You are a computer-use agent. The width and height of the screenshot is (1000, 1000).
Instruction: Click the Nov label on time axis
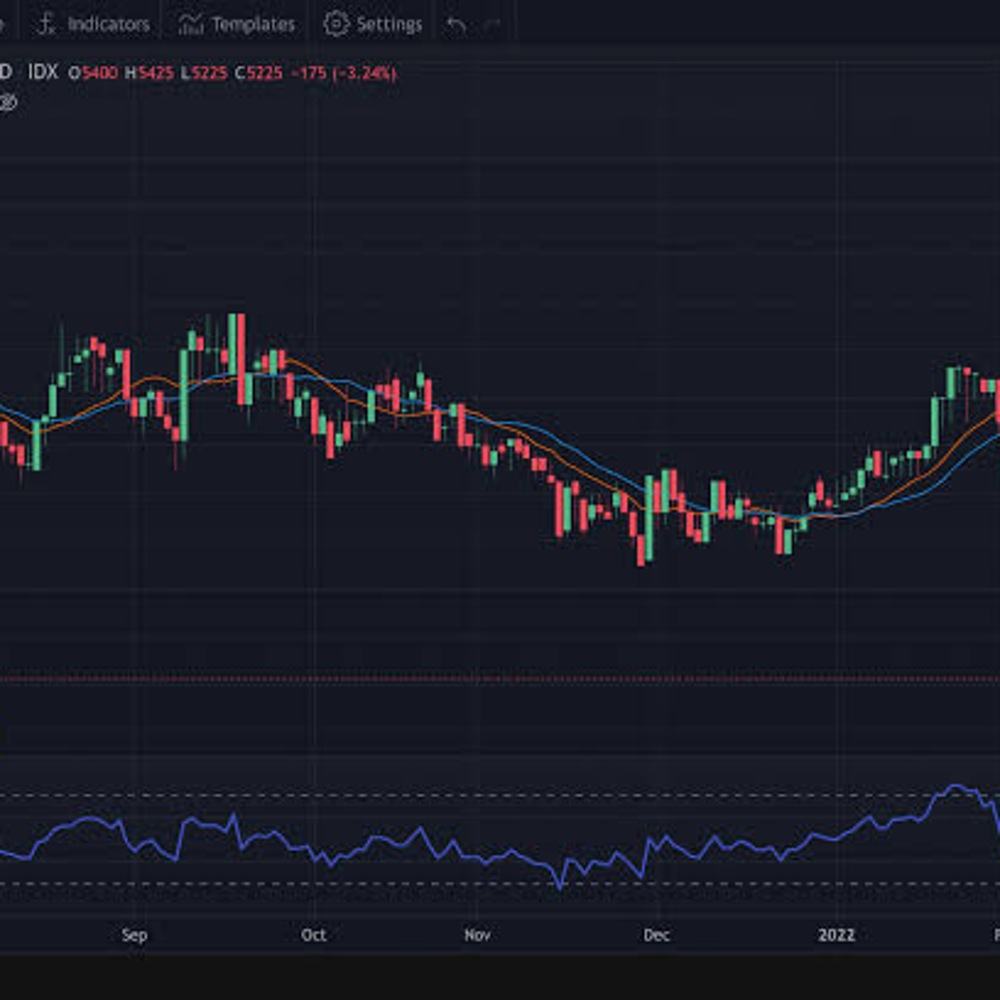tap(477, 935)
